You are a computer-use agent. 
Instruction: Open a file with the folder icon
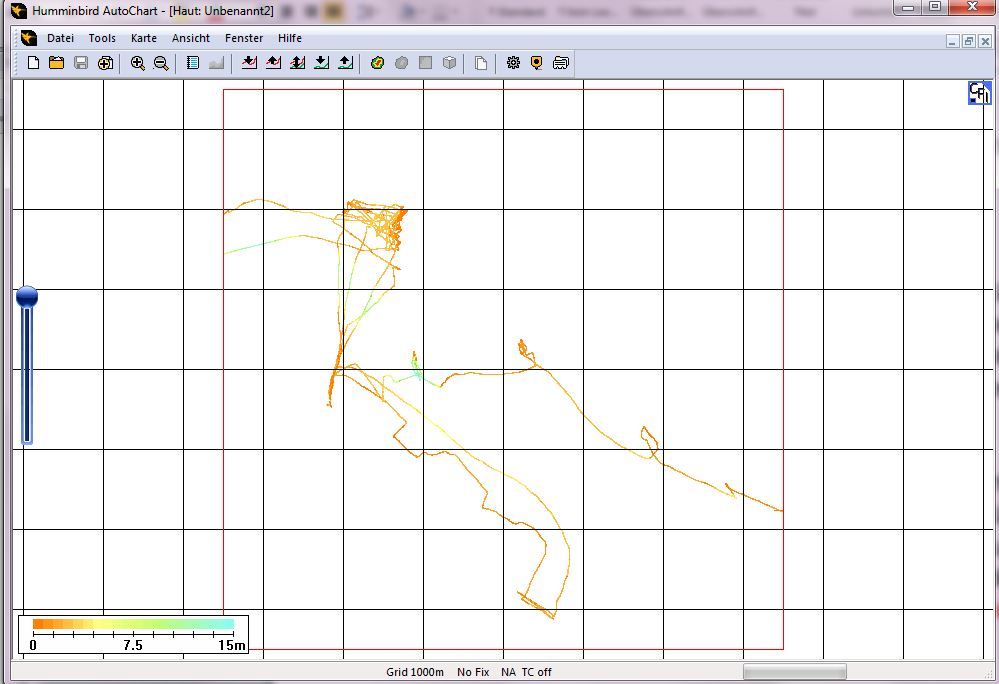pyautogui.click(x=57, y=63)
